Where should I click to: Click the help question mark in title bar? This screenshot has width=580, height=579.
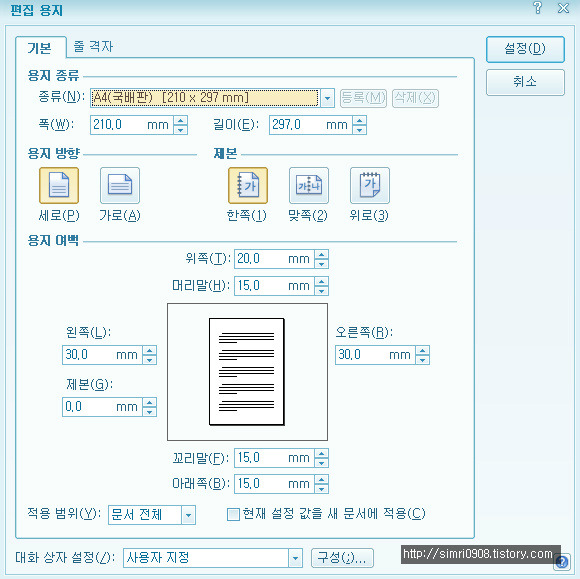click(538, 8)
